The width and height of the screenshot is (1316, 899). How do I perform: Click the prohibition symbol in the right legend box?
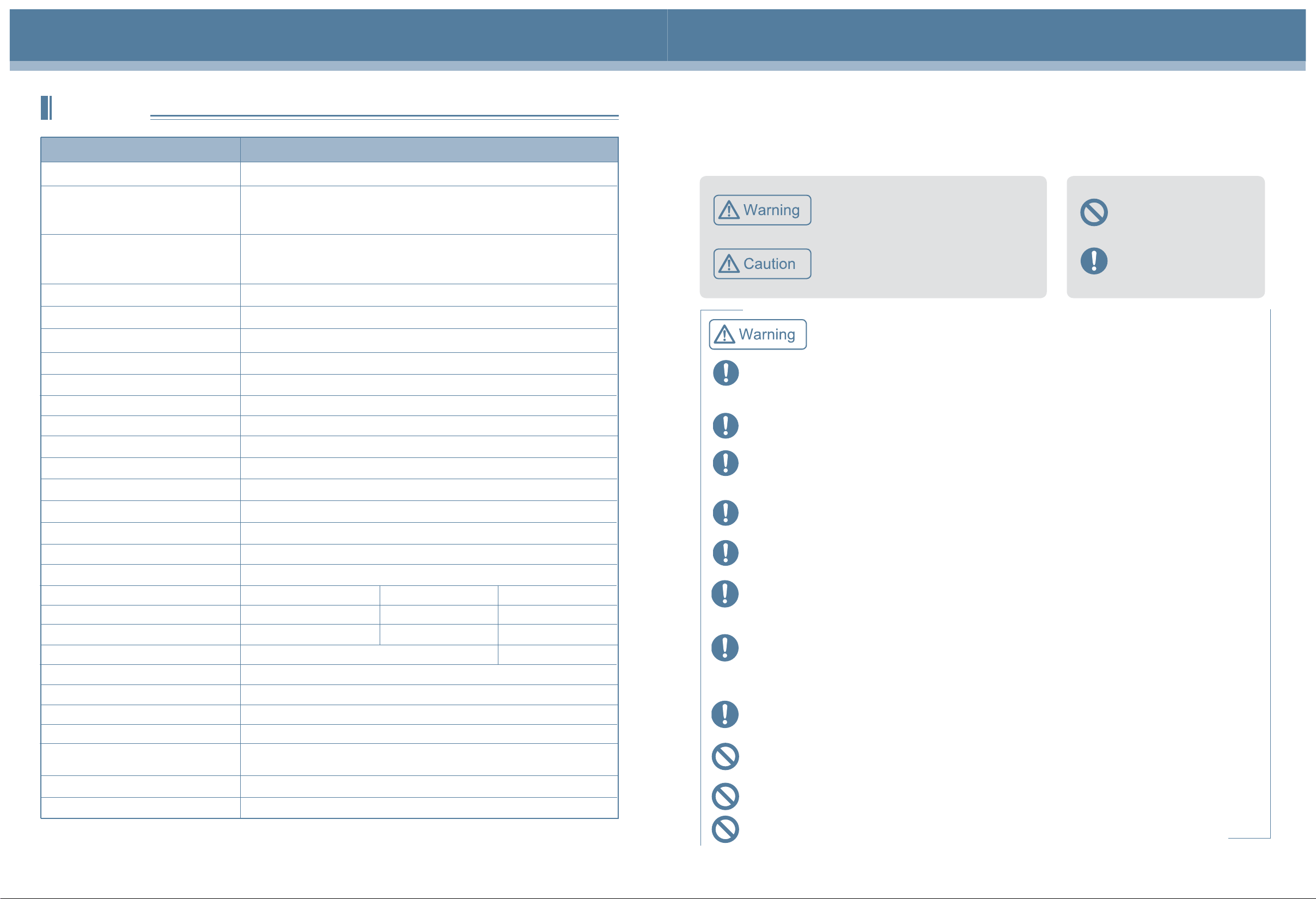(x=1094, y=212)
